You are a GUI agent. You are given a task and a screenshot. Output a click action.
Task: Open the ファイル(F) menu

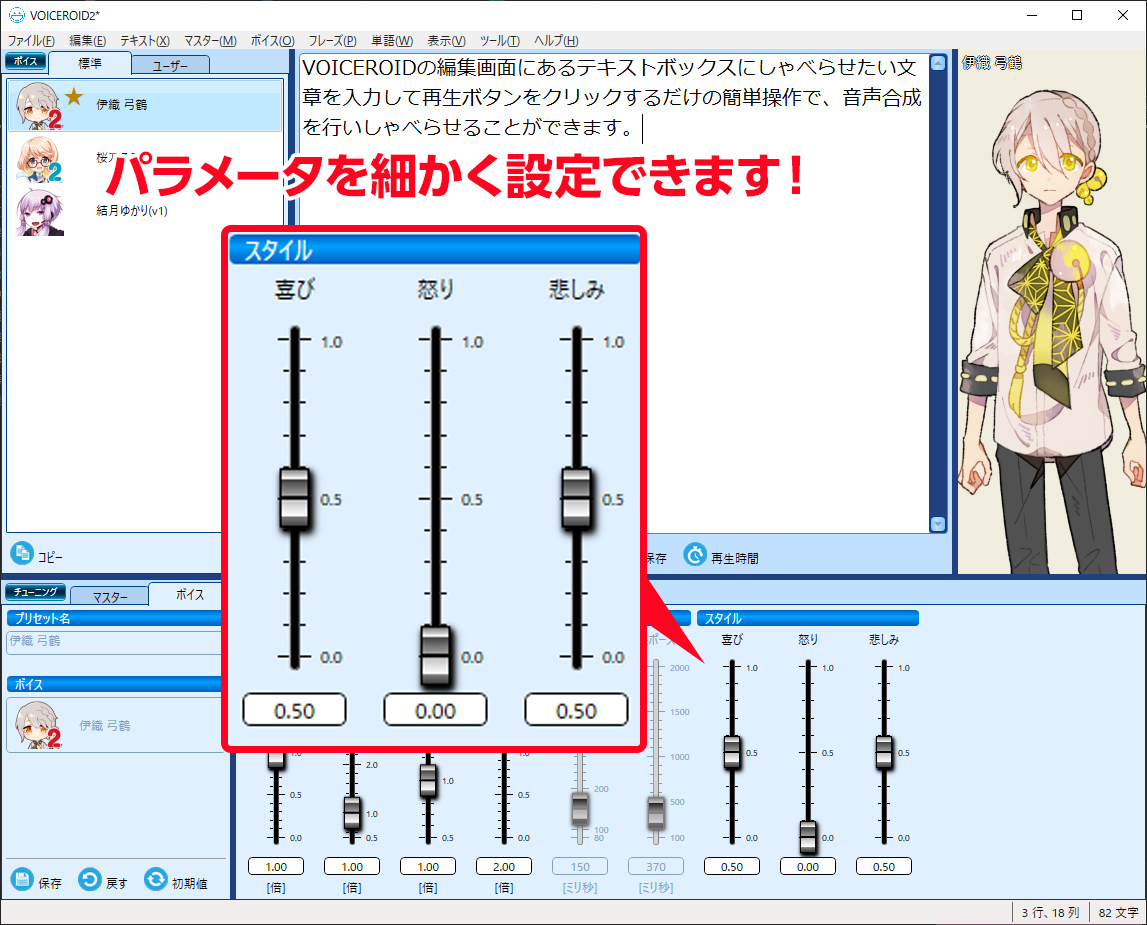(31, 41)
